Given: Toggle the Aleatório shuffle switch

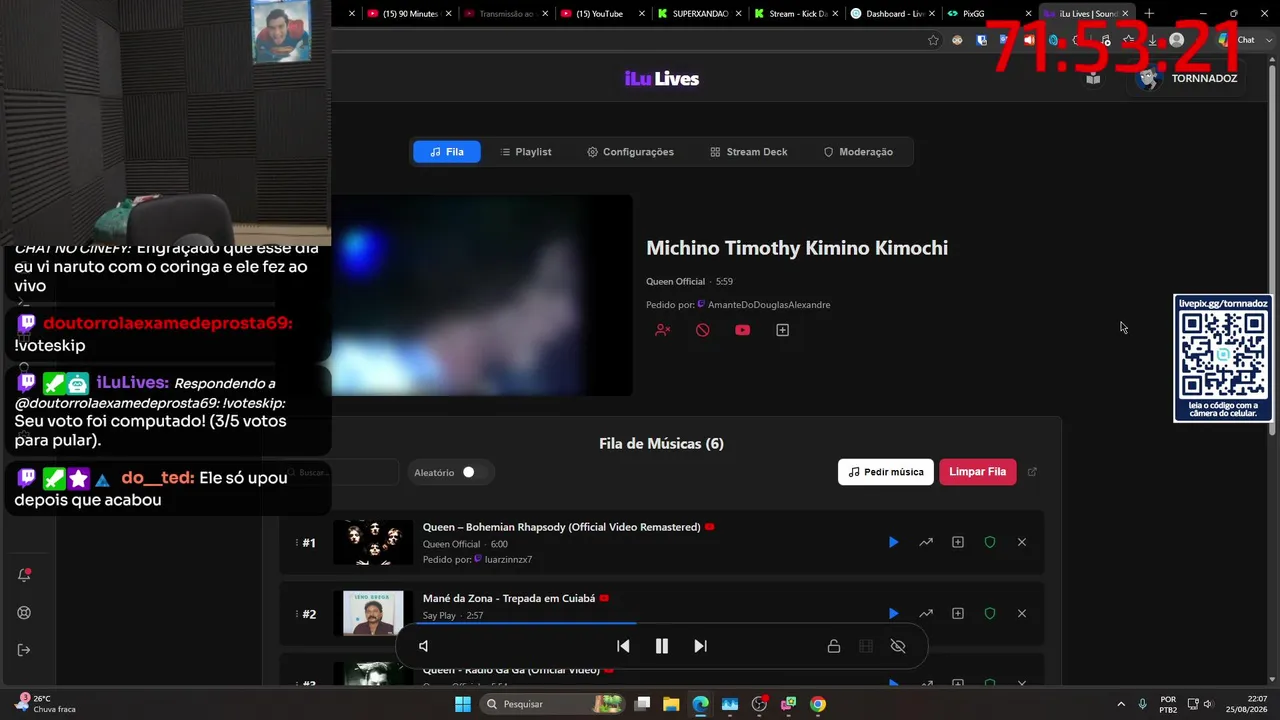Looking at the screenshot, I should click(473, 472).
